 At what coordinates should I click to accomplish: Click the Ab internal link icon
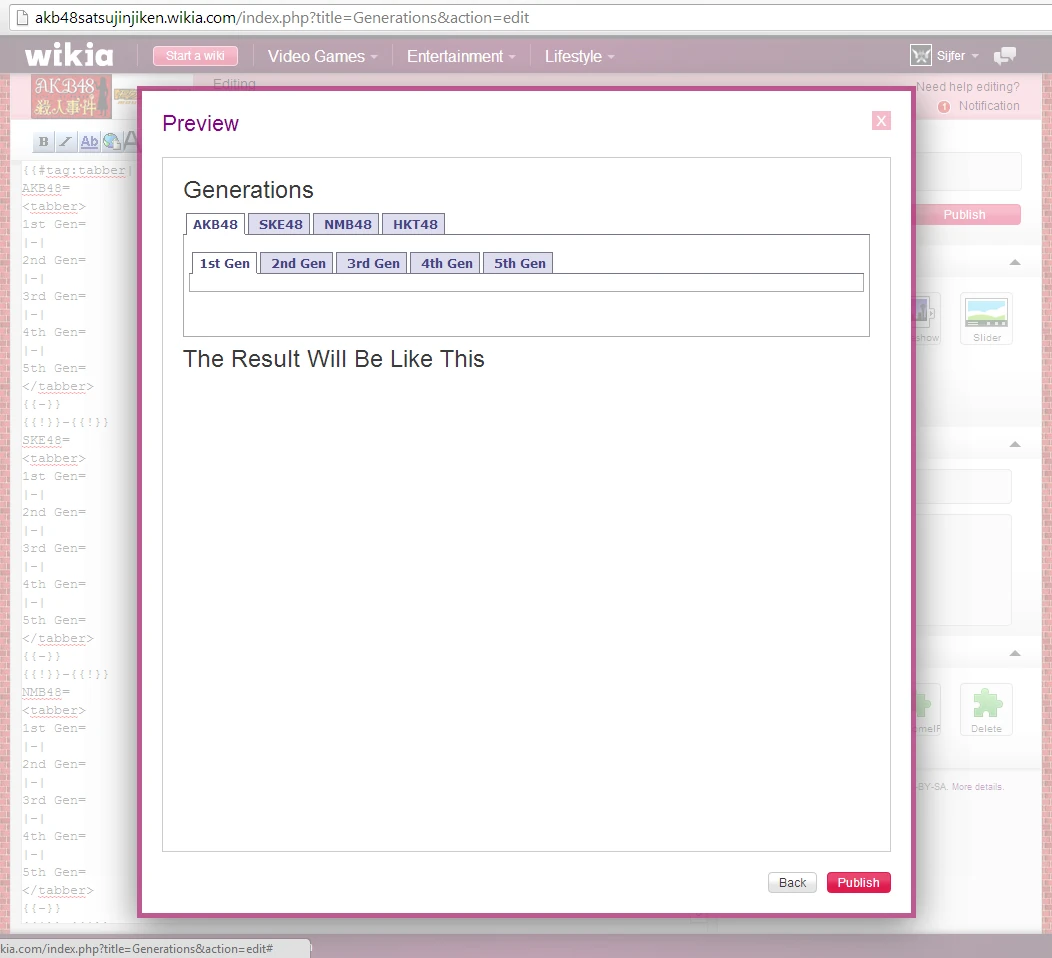tap(89, 142)
